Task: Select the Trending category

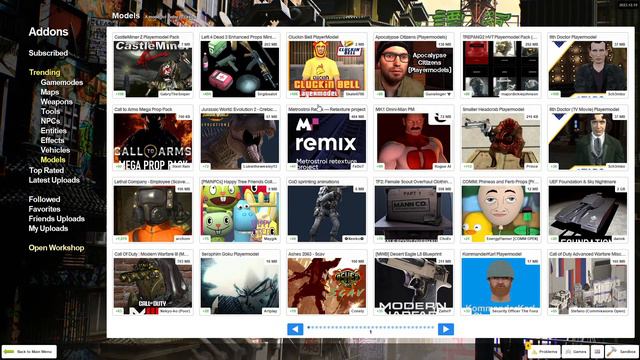Action: point(44,72)
